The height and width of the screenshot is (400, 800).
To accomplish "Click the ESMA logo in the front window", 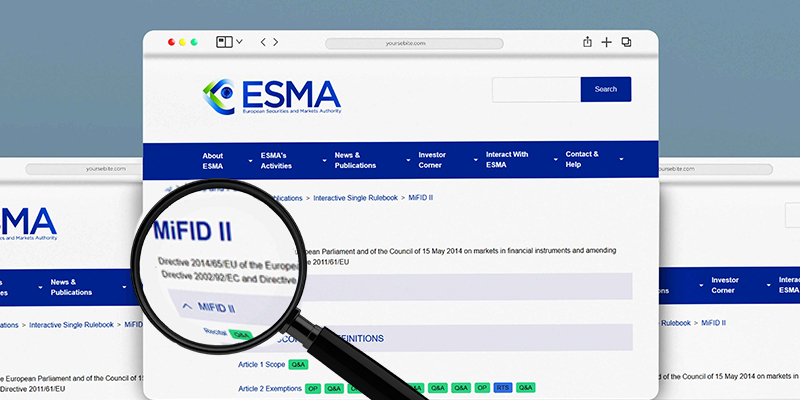I will (272, 96).
